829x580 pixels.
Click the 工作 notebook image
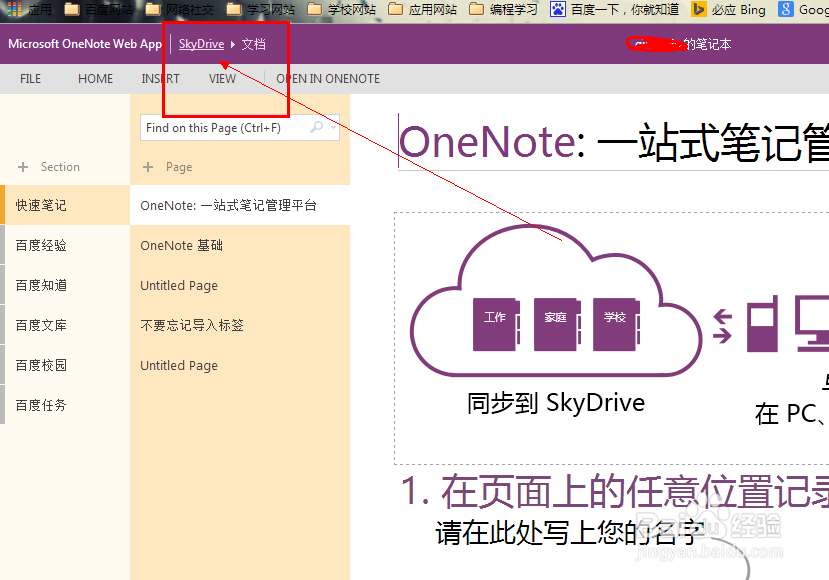pos(496,324)
